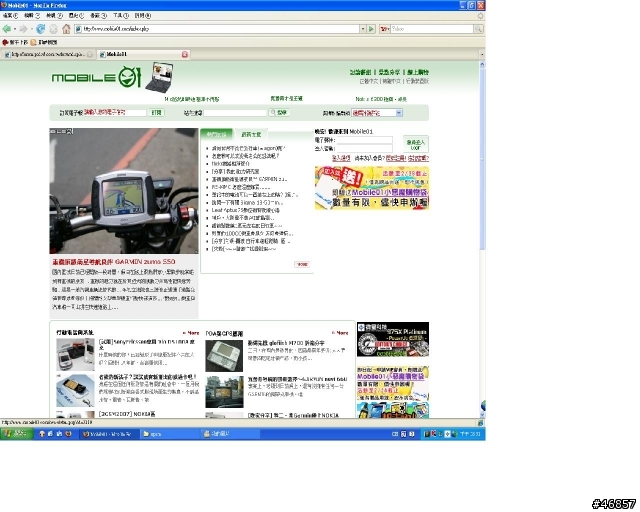Click the More button below article list
This screenshot has height=512, width=640.
pyautogui.click(x=302, y=265)
